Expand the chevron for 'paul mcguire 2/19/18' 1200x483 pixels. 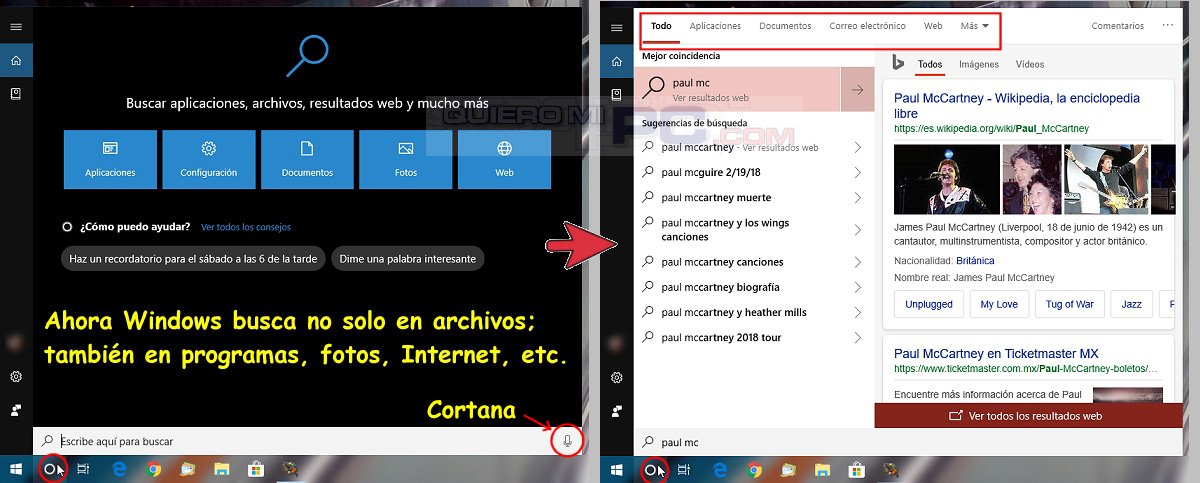pos(858,172)
